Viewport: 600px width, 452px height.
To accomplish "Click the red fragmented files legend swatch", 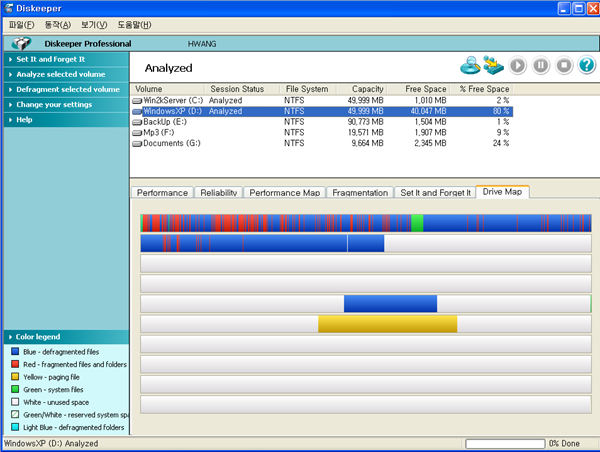I will coord(15,364).
